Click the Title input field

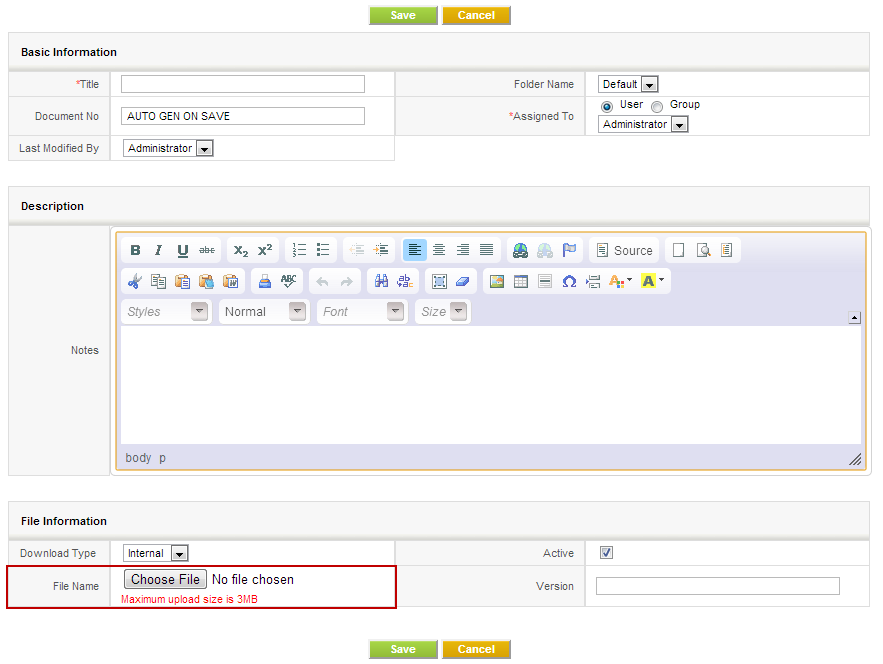pos(243,85)
